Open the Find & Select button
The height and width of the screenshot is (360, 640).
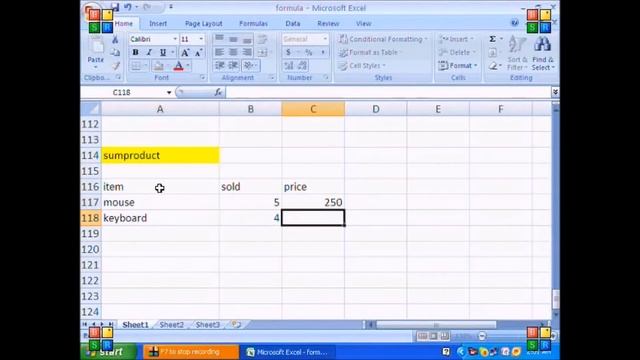[x=543, y=53]
